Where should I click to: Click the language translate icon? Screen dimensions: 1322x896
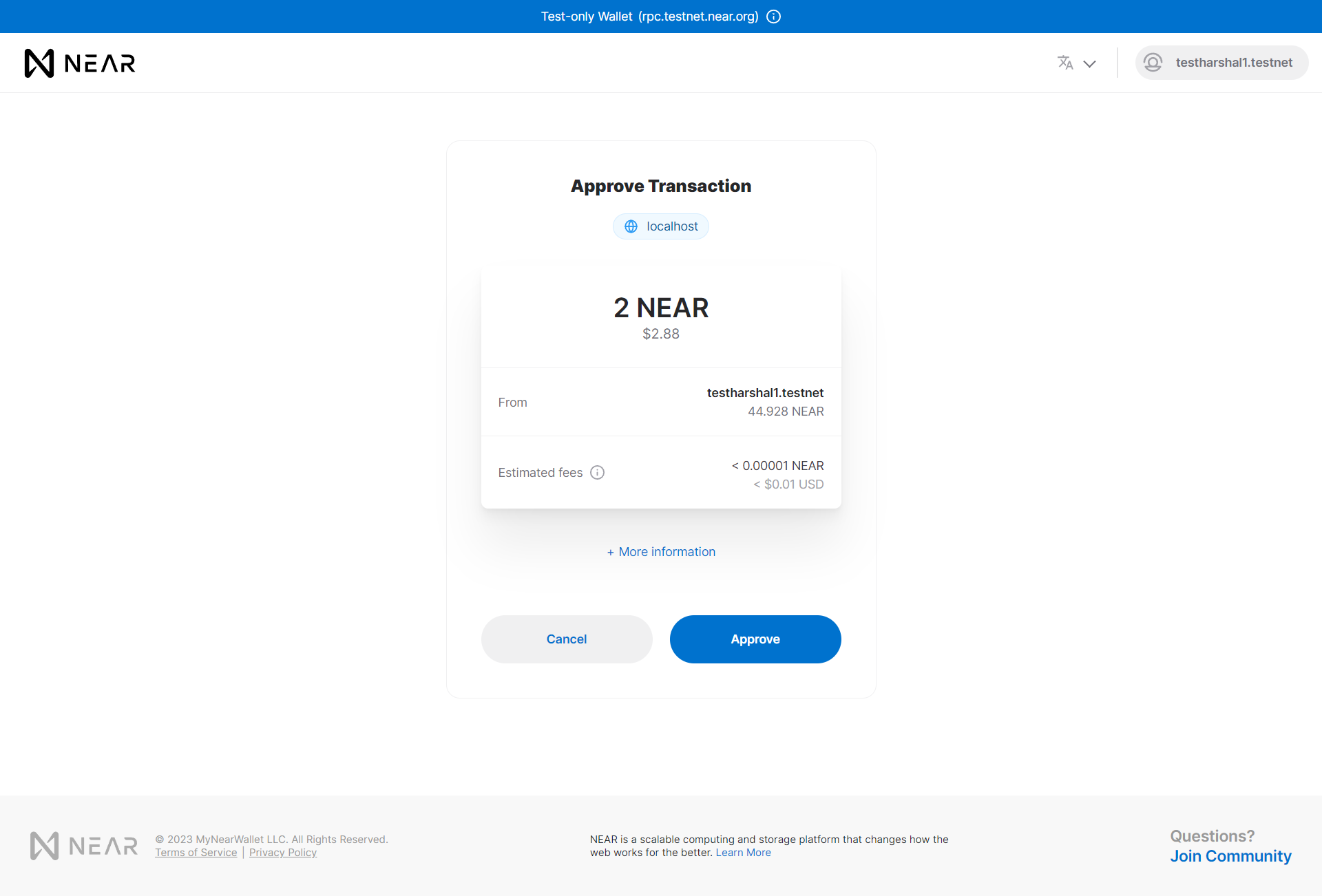click(x=1065, y=63)
